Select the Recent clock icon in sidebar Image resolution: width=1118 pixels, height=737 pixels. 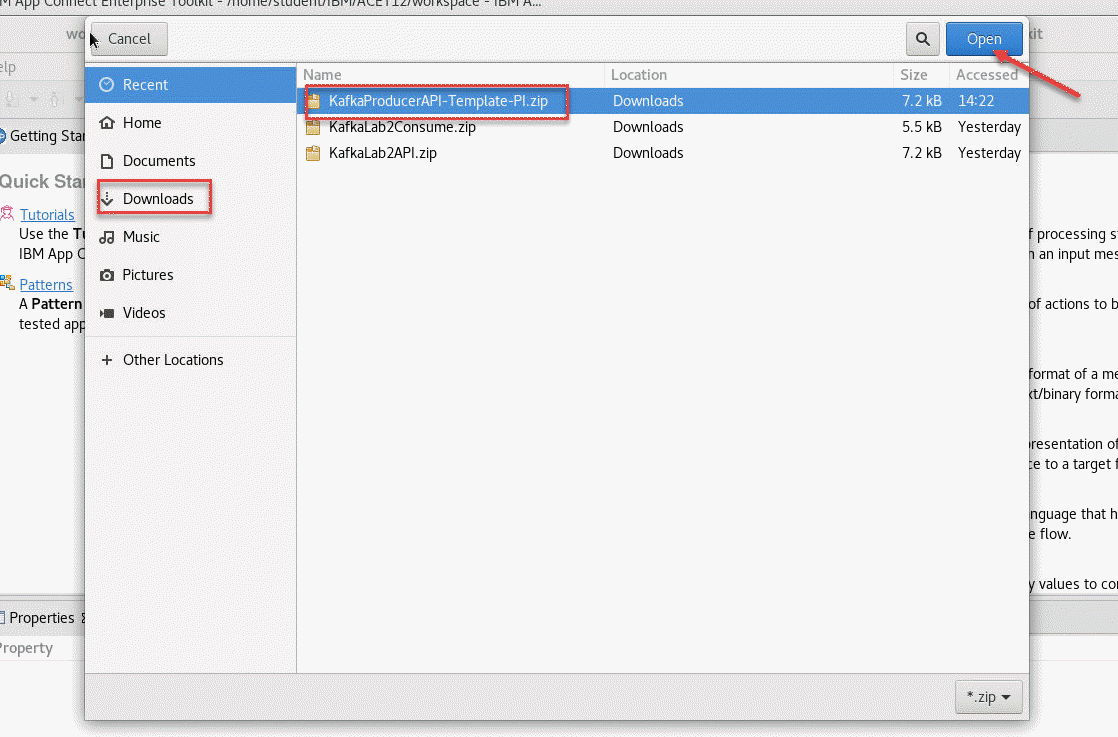click(107, 85)
